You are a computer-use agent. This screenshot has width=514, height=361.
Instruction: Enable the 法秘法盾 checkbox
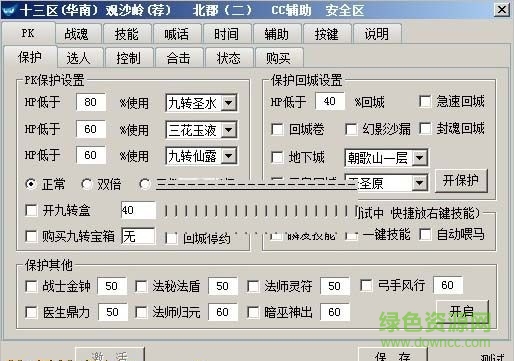141,286
